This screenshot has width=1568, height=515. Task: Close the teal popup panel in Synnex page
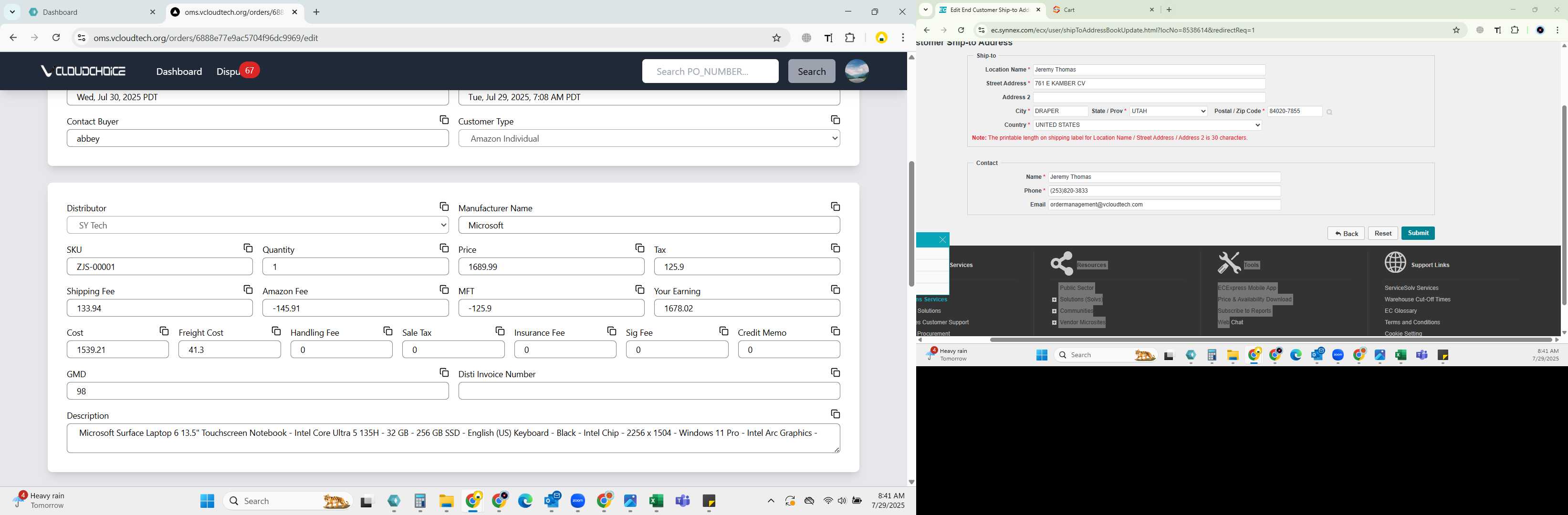pos(941,239)
